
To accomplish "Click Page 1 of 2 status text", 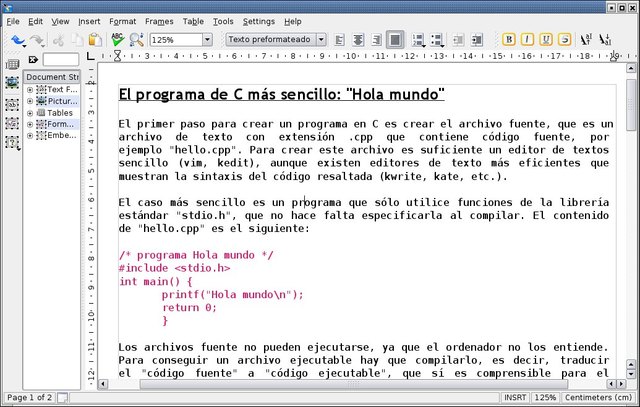I will click(x=29, y=398).
